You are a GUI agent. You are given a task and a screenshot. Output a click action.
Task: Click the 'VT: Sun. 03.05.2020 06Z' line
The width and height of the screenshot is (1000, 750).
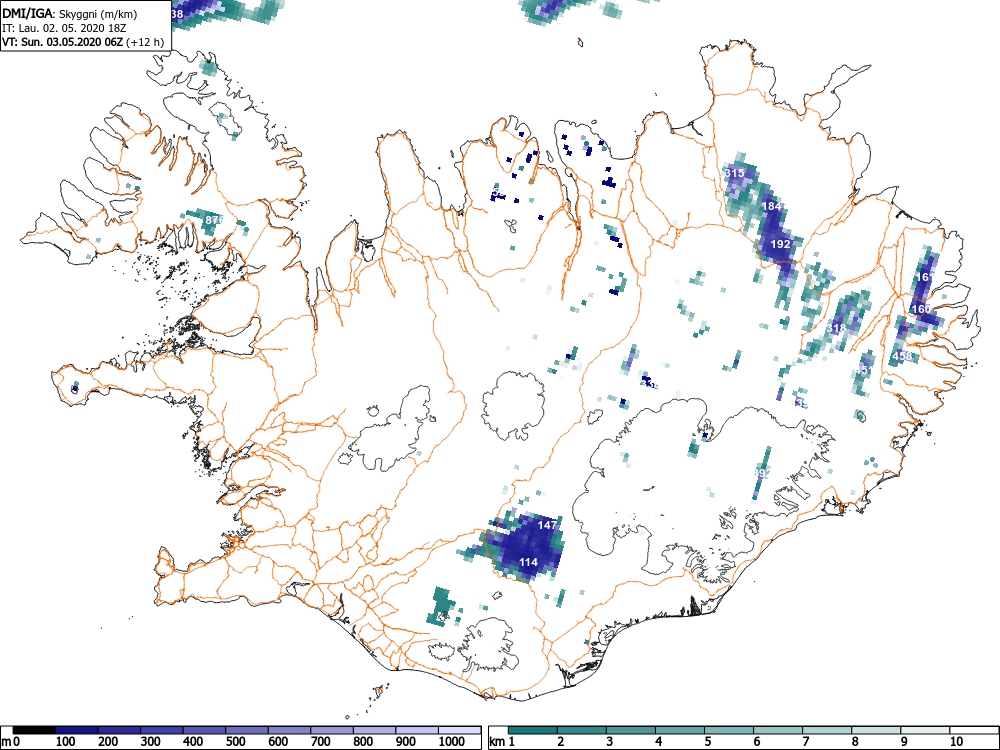[x=63, y=42]
